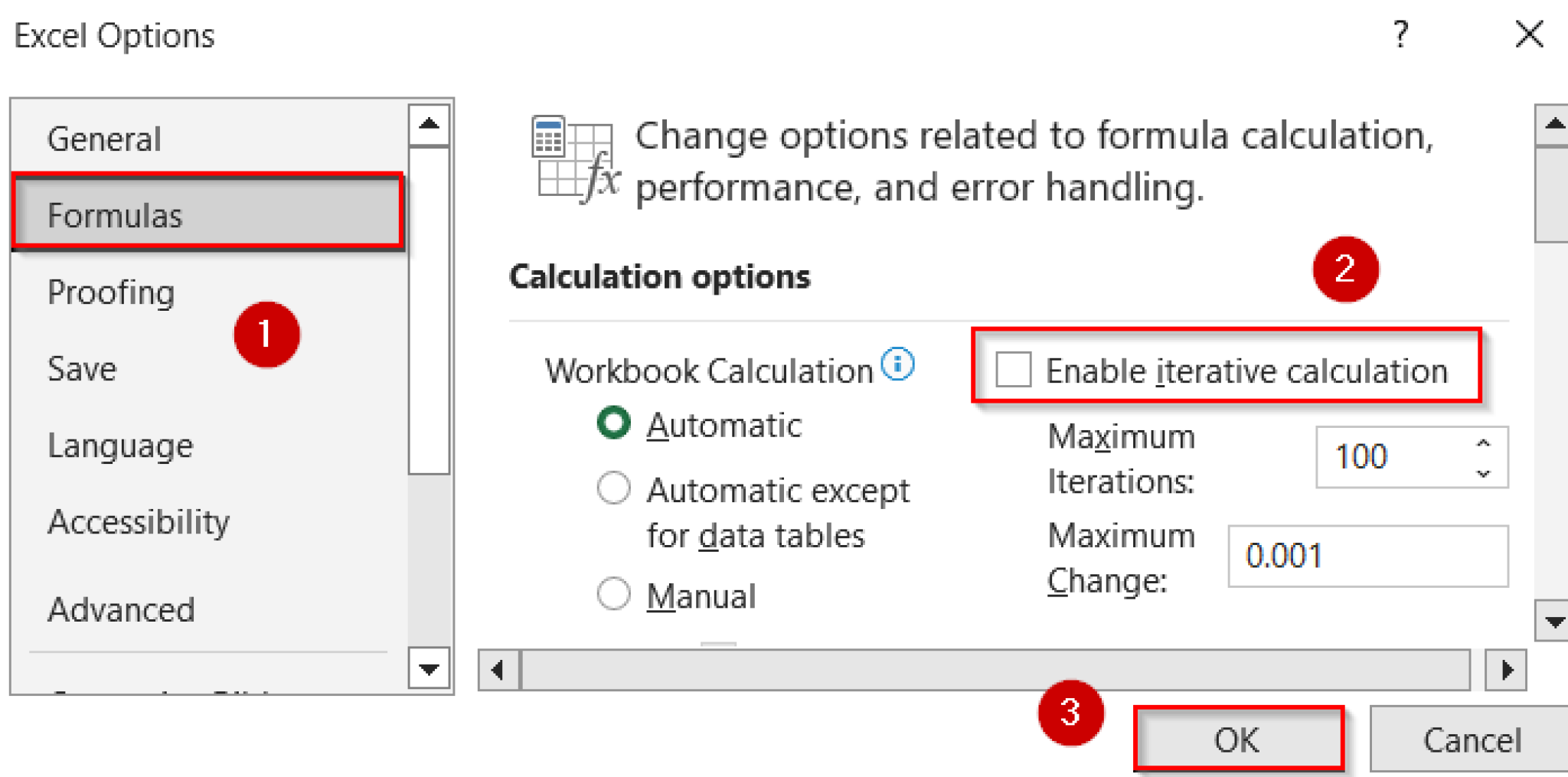The height and width of the screenshot is (777, 1568).
Task: Open the Advanced options category
Action: point(121,610)
